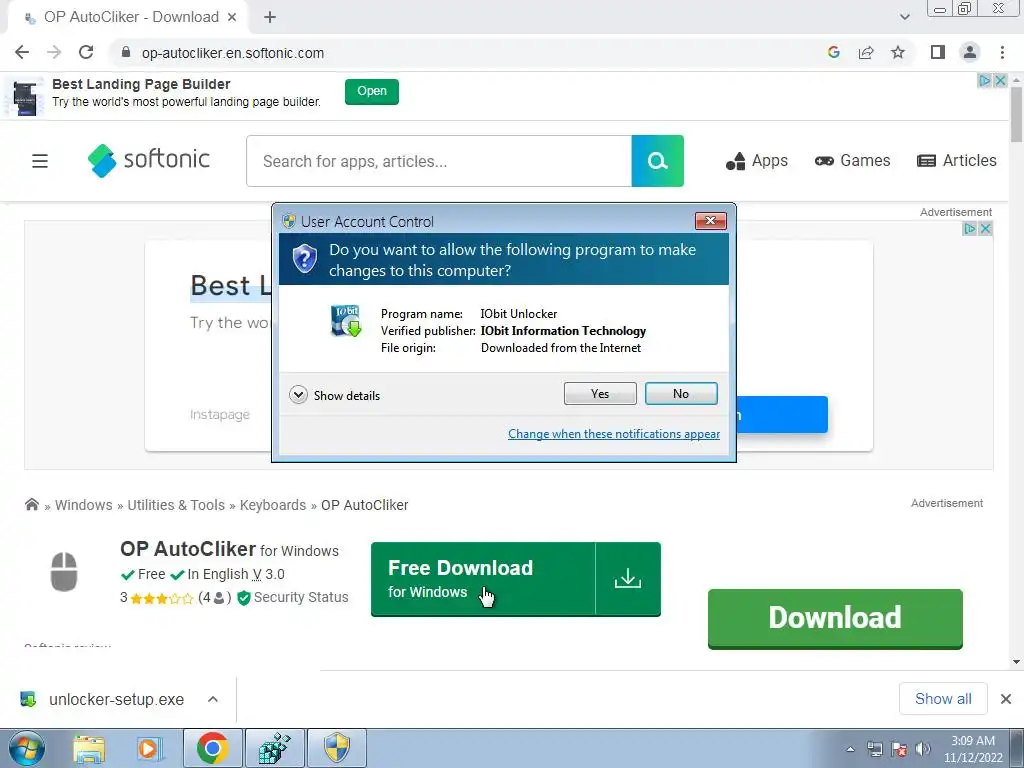Click the taskbar clock
The image size is (1024, 768).
pyautogui.click(x=973, y=749)
